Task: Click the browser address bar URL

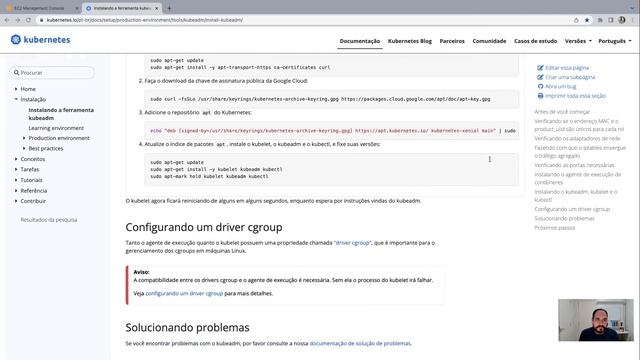Action: pos(144,20)
